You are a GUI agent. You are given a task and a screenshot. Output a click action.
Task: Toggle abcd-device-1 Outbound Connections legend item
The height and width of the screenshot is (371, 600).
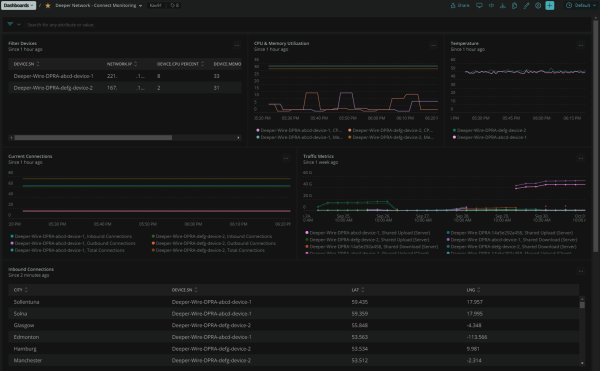73,243
